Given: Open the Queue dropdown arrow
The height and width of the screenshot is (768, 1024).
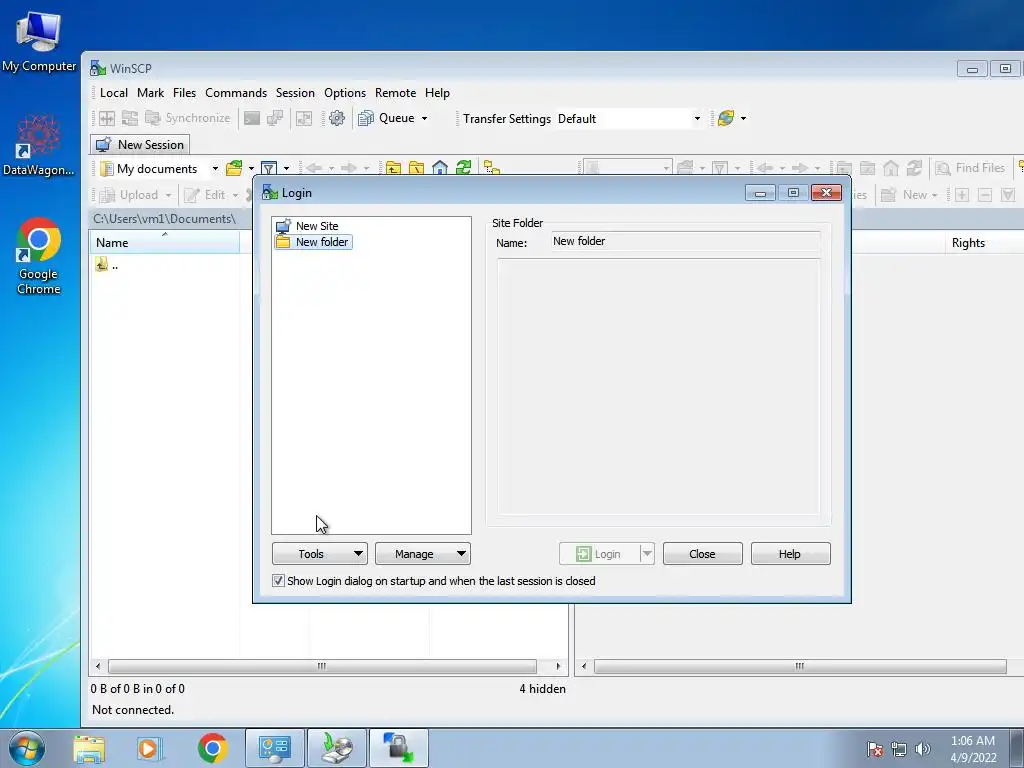Looking at the screenshot, I should (x=424, y=118).
